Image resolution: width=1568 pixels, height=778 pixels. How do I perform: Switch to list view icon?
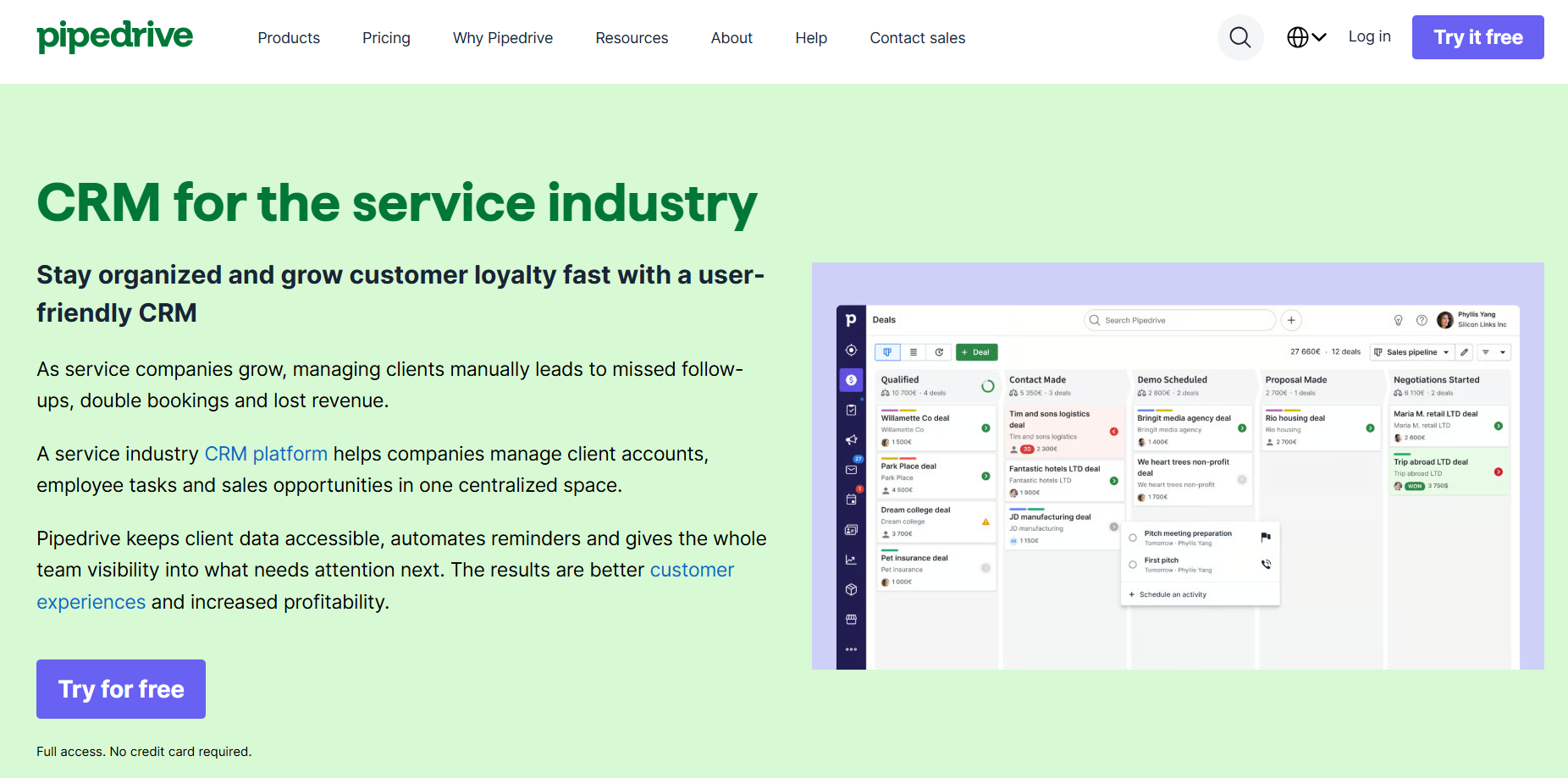coord(913,352)
